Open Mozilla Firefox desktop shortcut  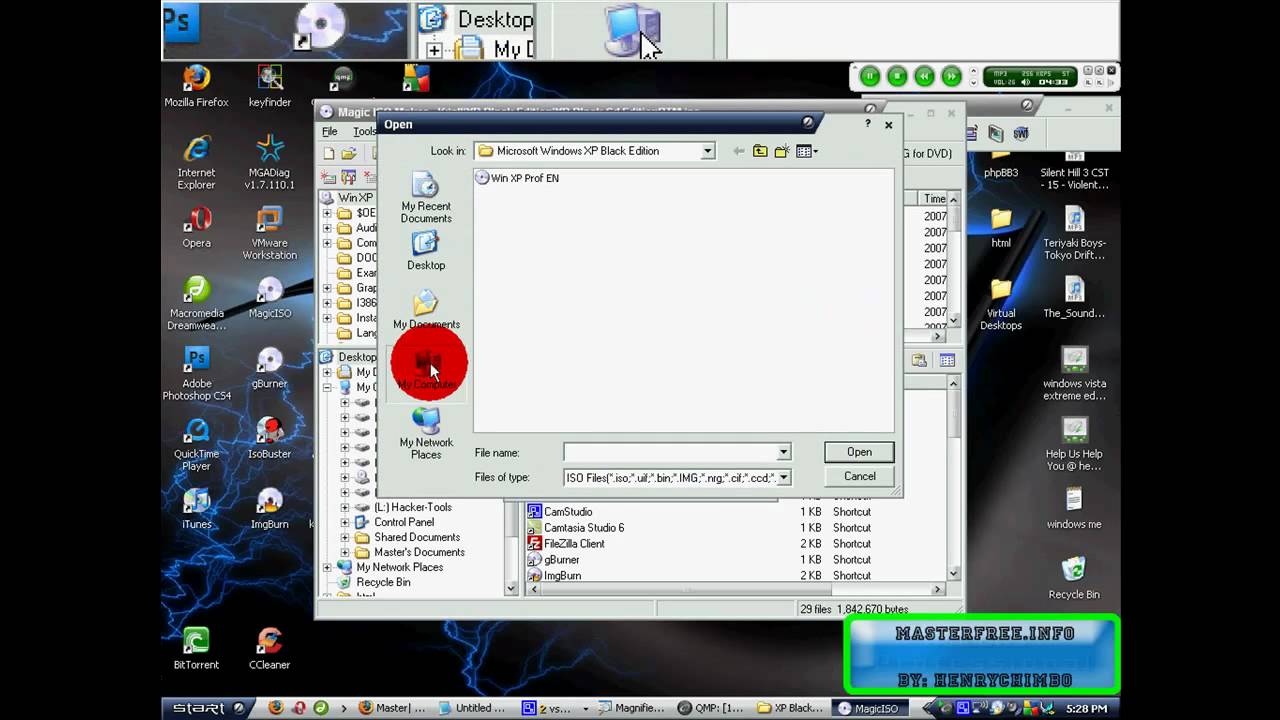pyautogui.click(x=196, y=86)
